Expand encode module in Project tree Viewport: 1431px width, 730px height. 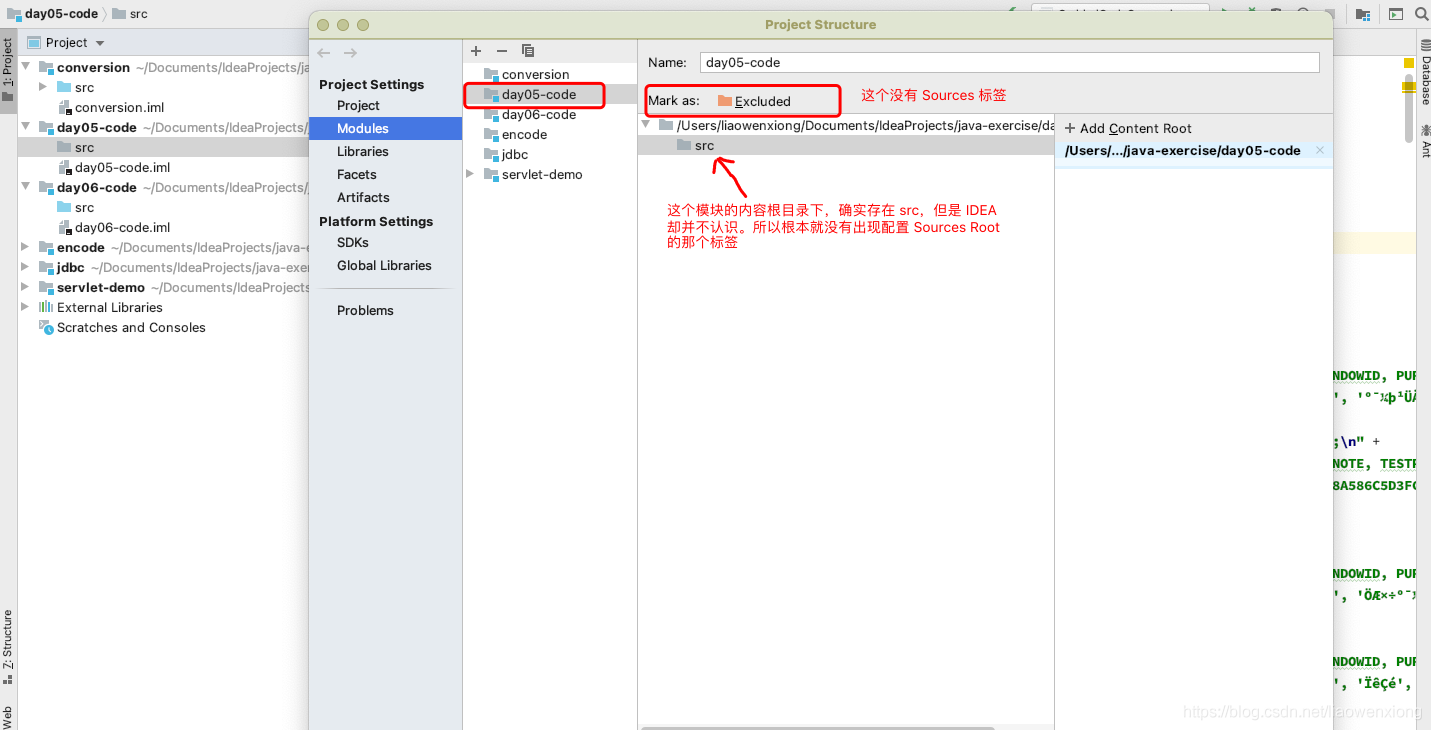point(26,247)
